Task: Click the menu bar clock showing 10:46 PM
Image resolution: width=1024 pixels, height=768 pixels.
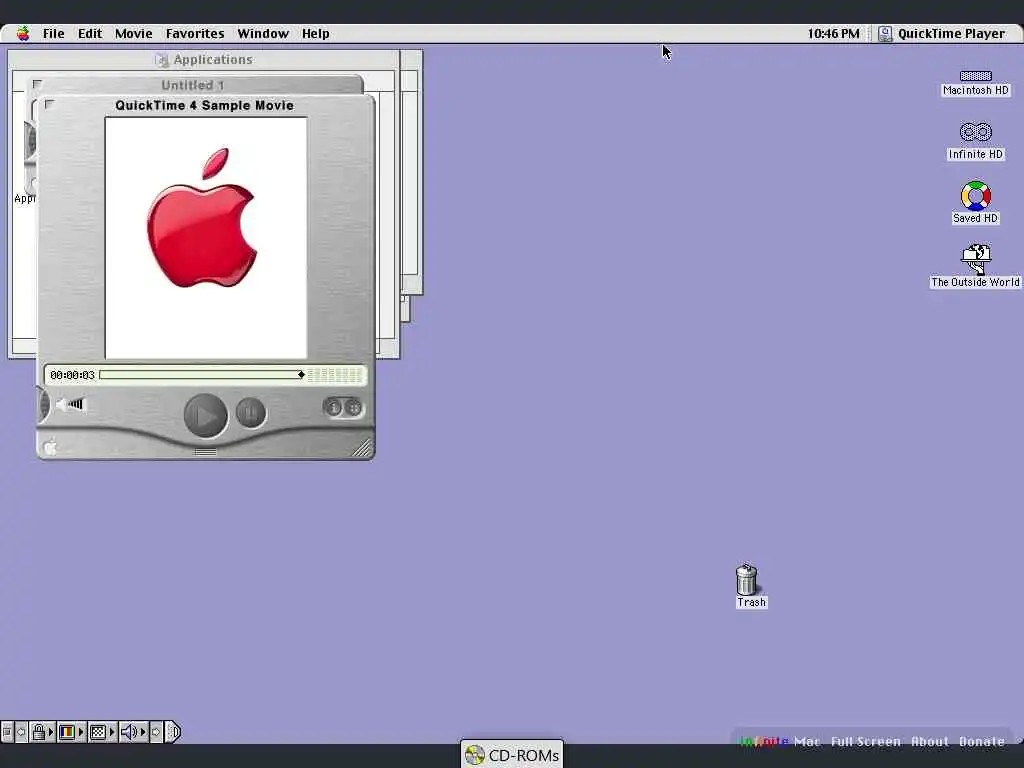Action: (x=833, y=33)
